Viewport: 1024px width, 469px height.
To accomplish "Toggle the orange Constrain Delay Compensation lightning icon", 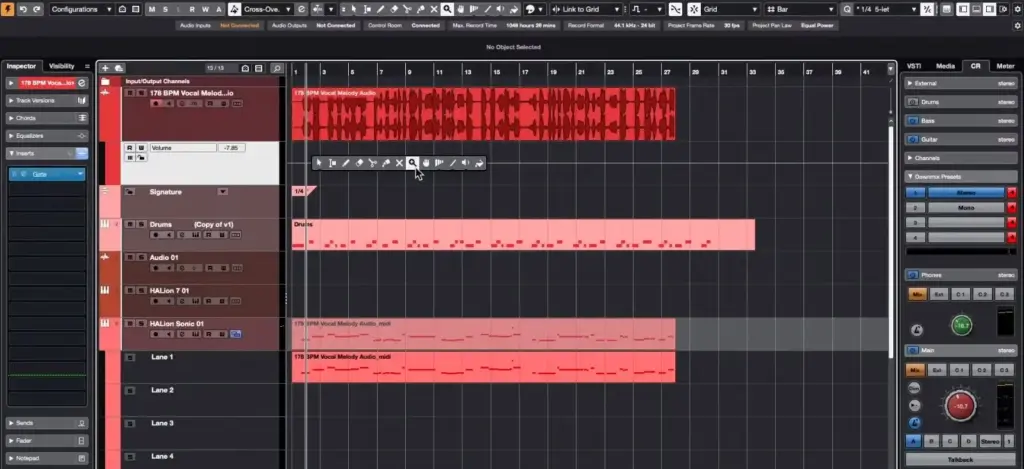I will tap(8, 9).
